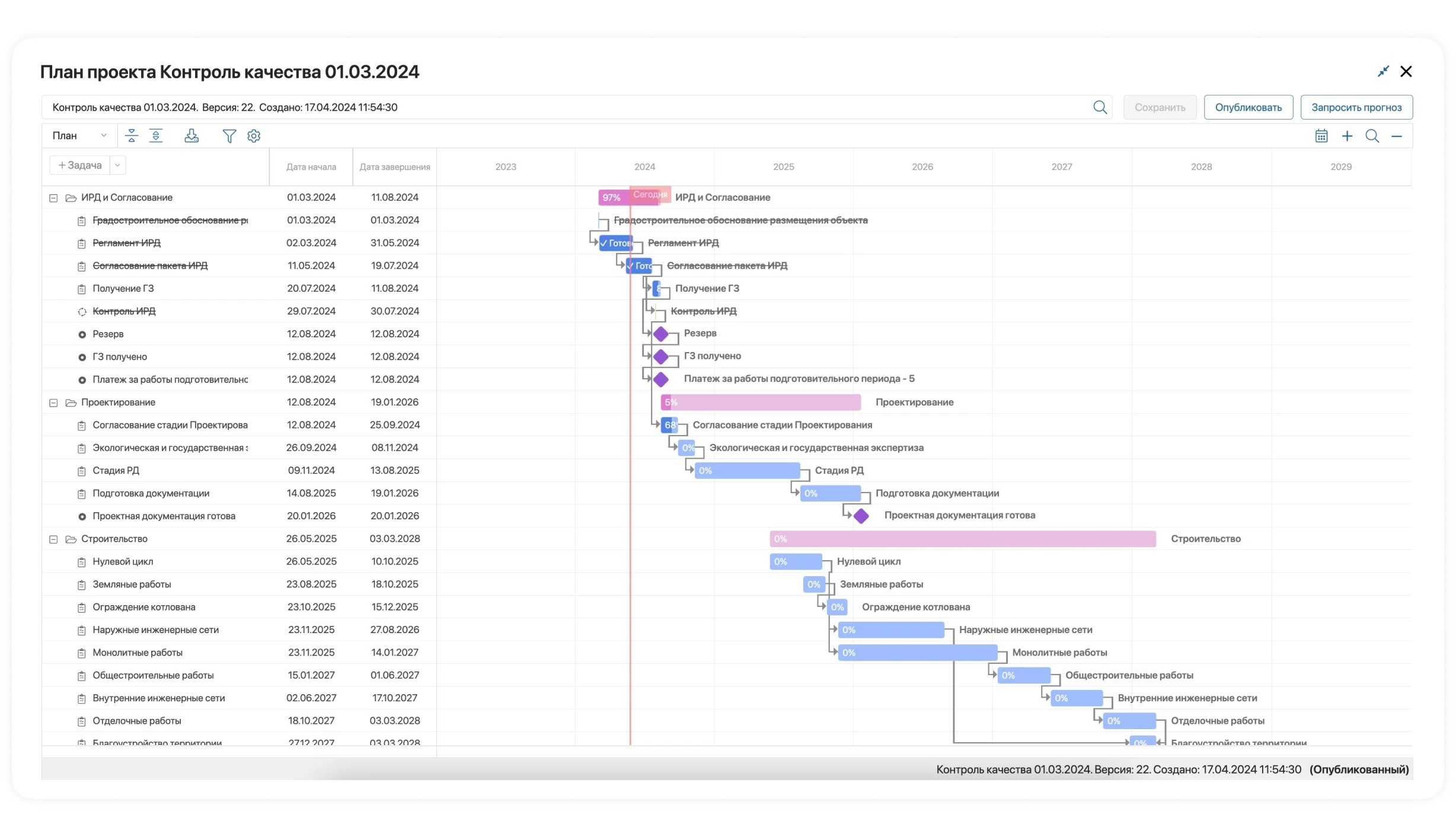Click the collapse all tasks icon
The image size is (1456, 837).
click(x=132, y=136)
